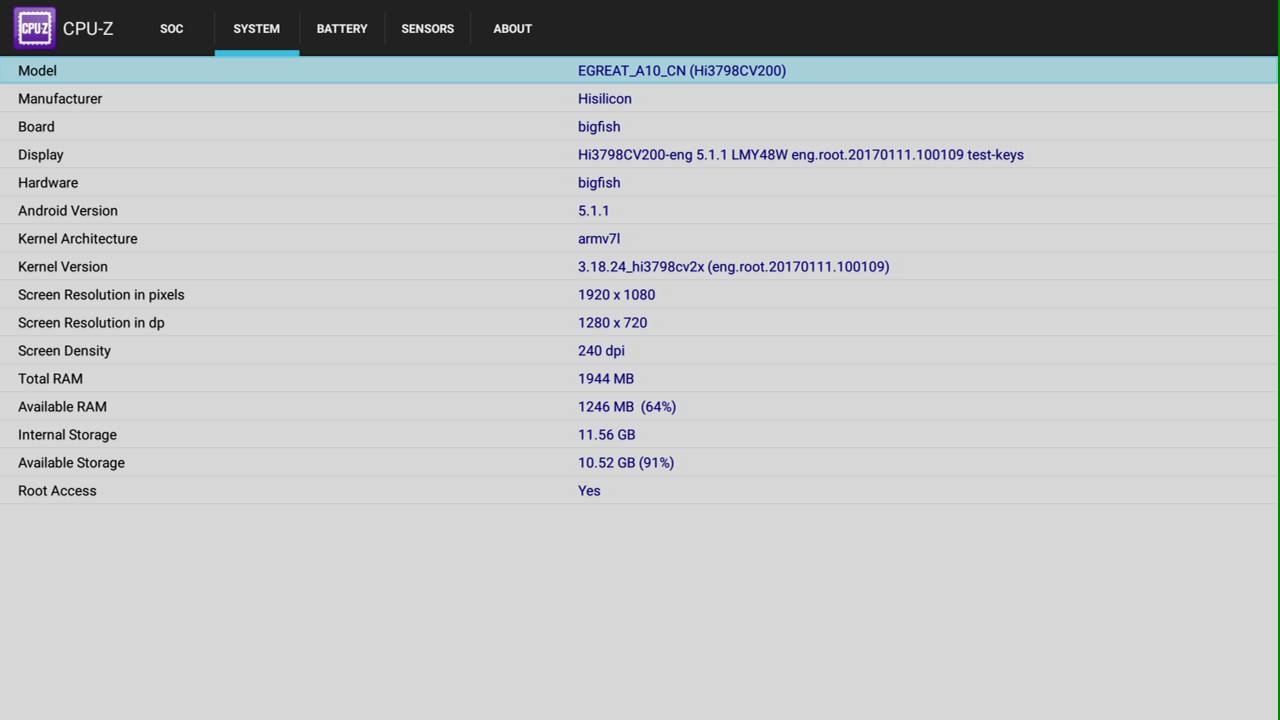The image size is (1280, 720).
Task: Click the bigfish value in Board row
Action: coord(599,127)
